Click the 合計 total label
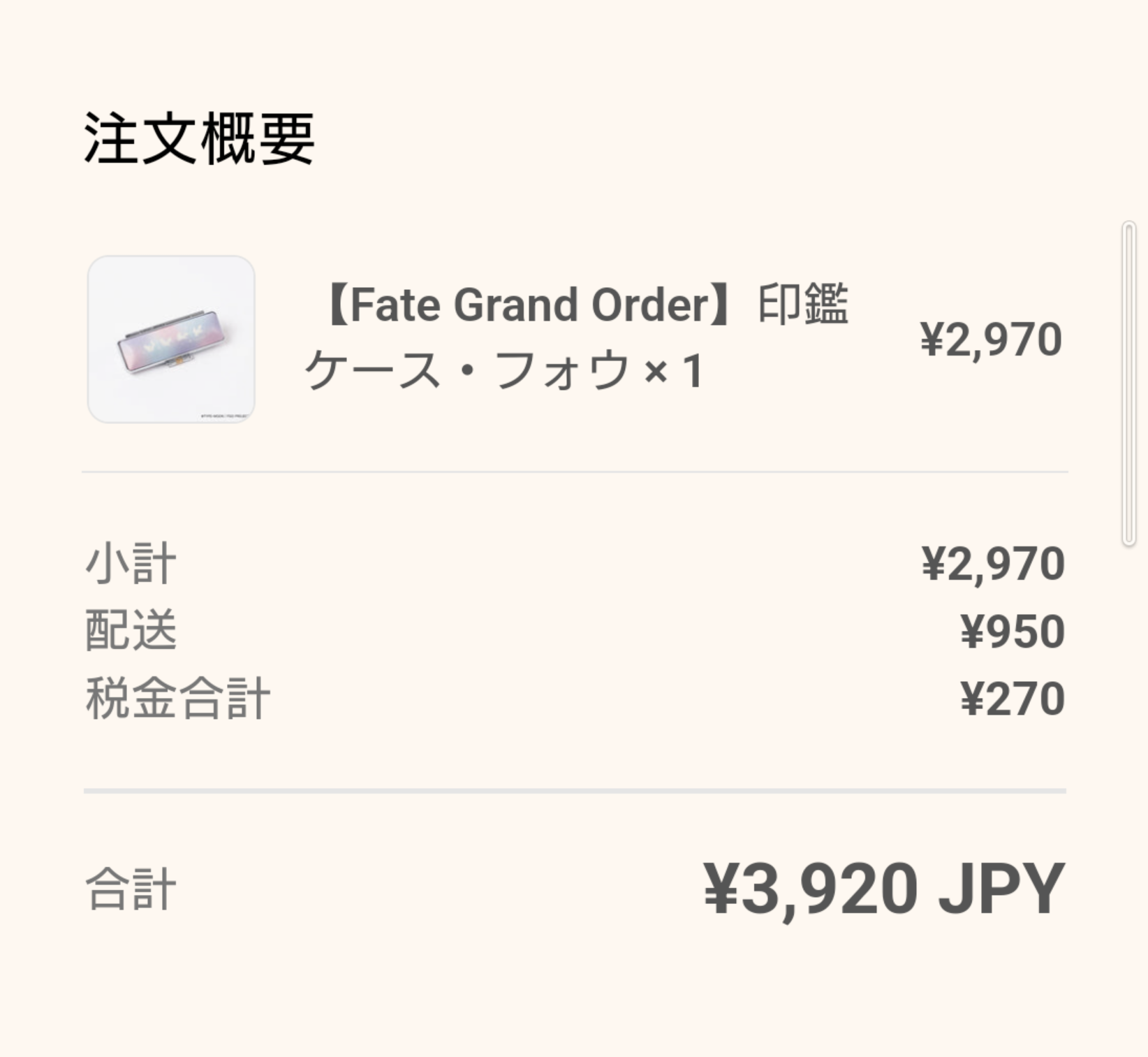The width and height of the screenshot is (1148, 1057). (x=131, y=889)
